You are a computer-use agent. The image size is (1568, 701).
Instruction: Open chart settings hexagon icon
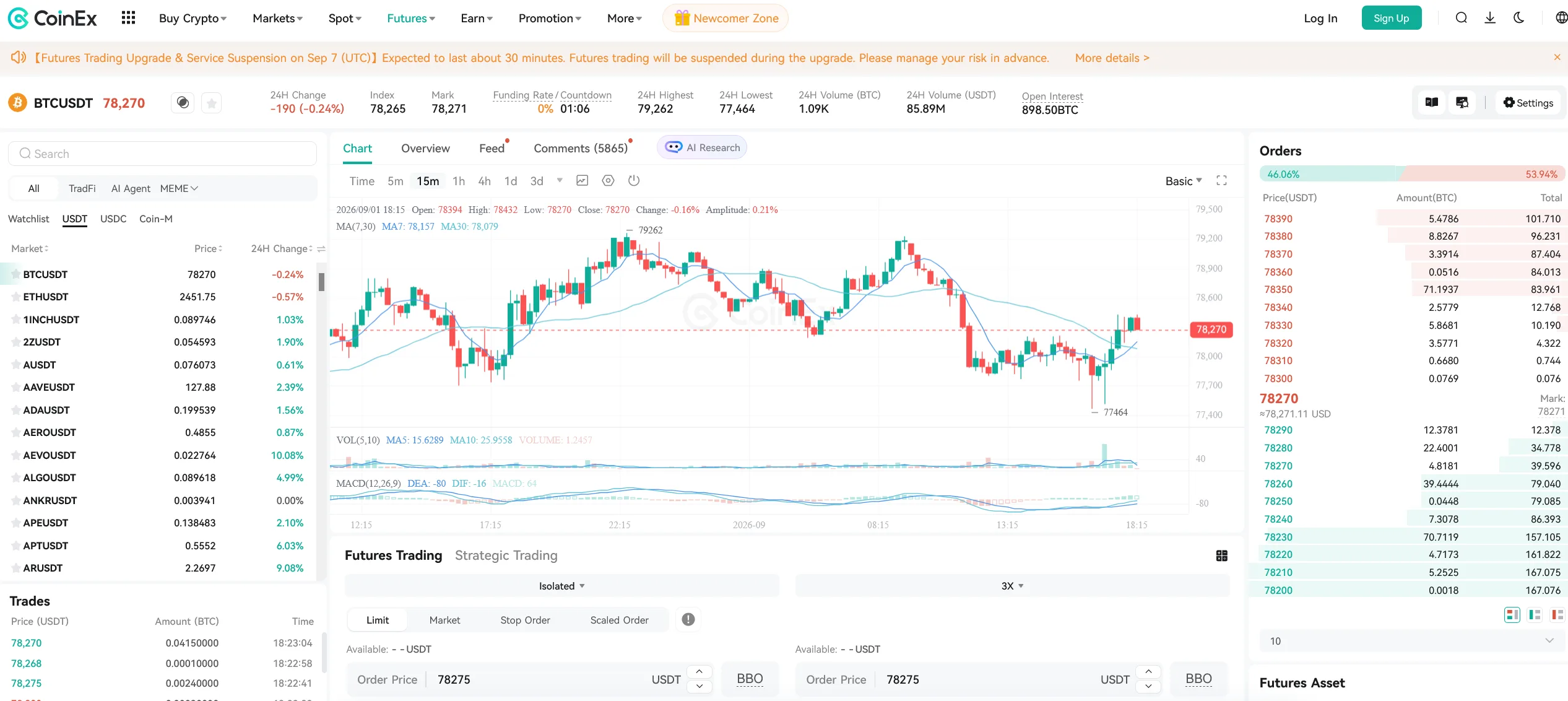tap(609, 181)
